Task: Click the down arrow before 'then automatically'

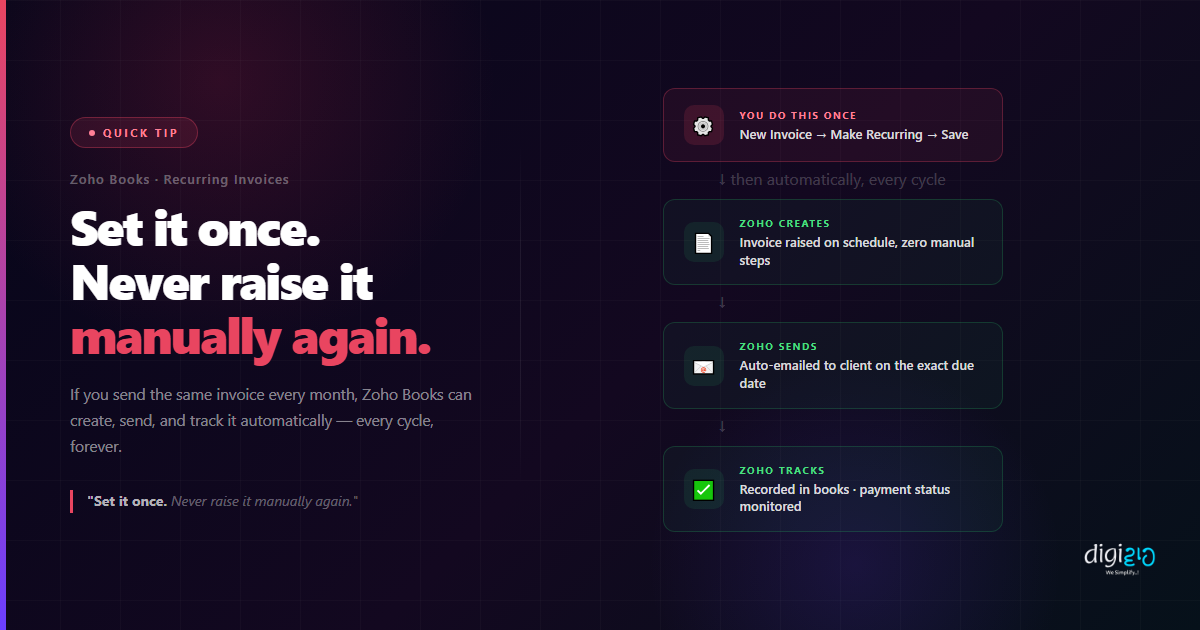Action: pos(722,180)
